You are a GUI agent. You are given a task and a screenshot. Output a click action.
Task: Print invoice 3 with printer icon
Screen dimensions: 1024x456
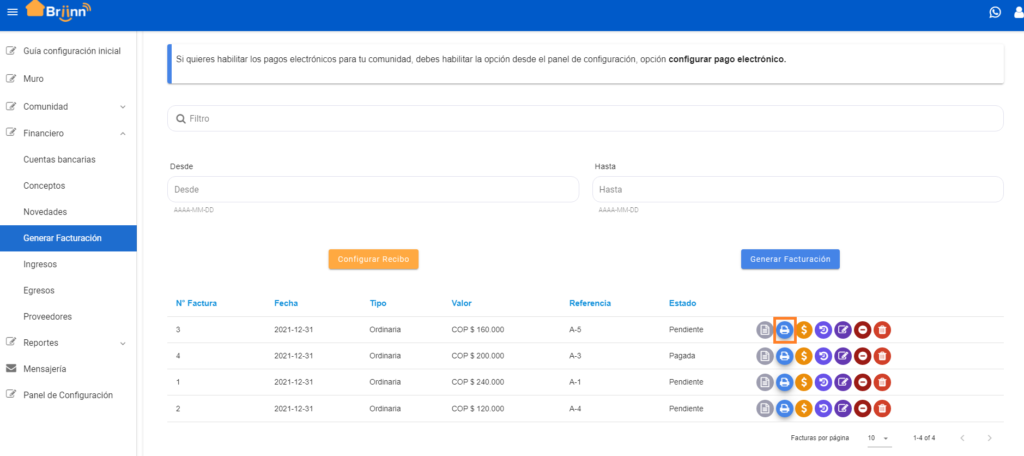point(784,330)
